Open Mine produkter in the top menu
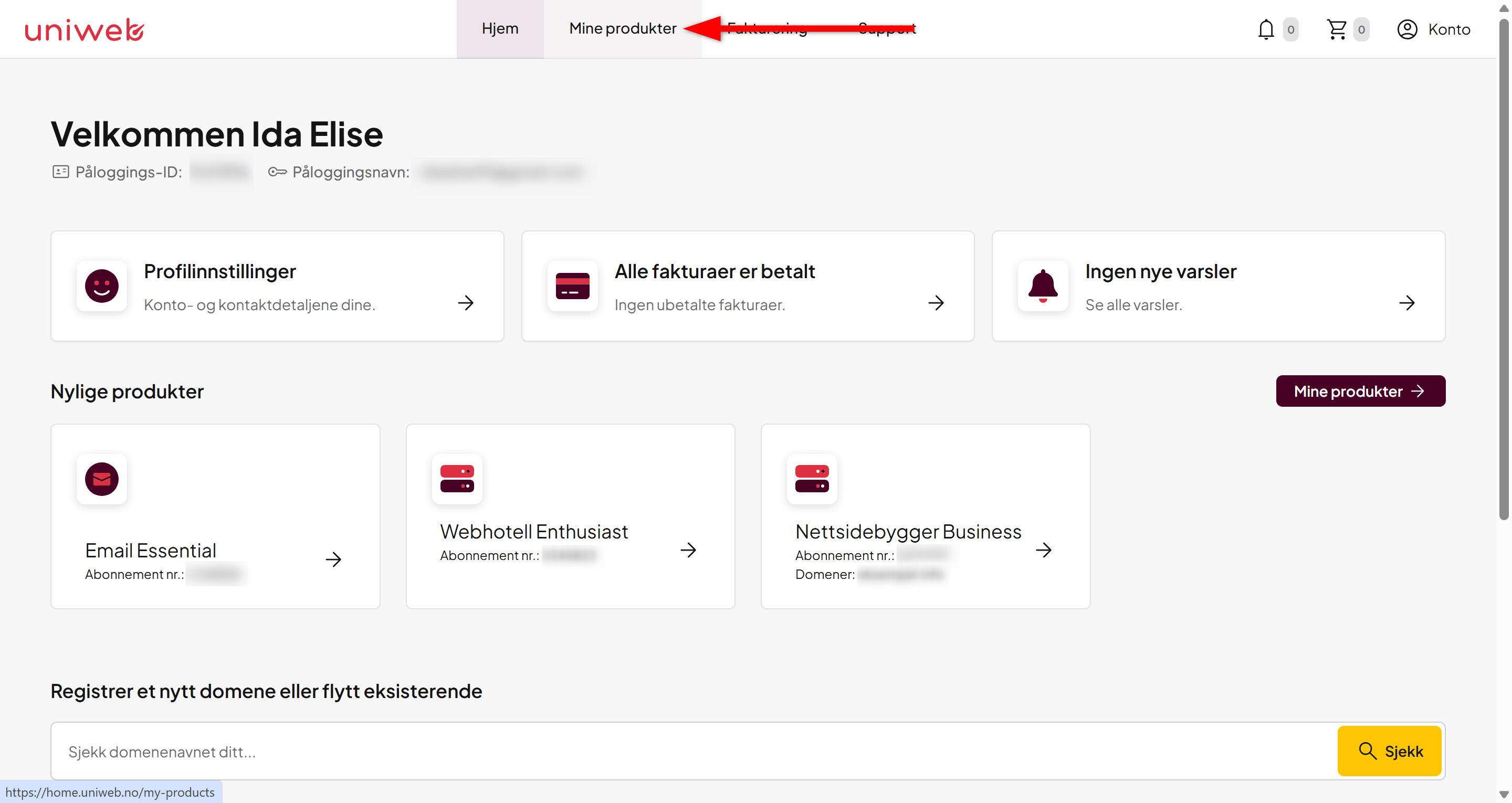This screenshot has width=1512, height=803. point(622,29)
